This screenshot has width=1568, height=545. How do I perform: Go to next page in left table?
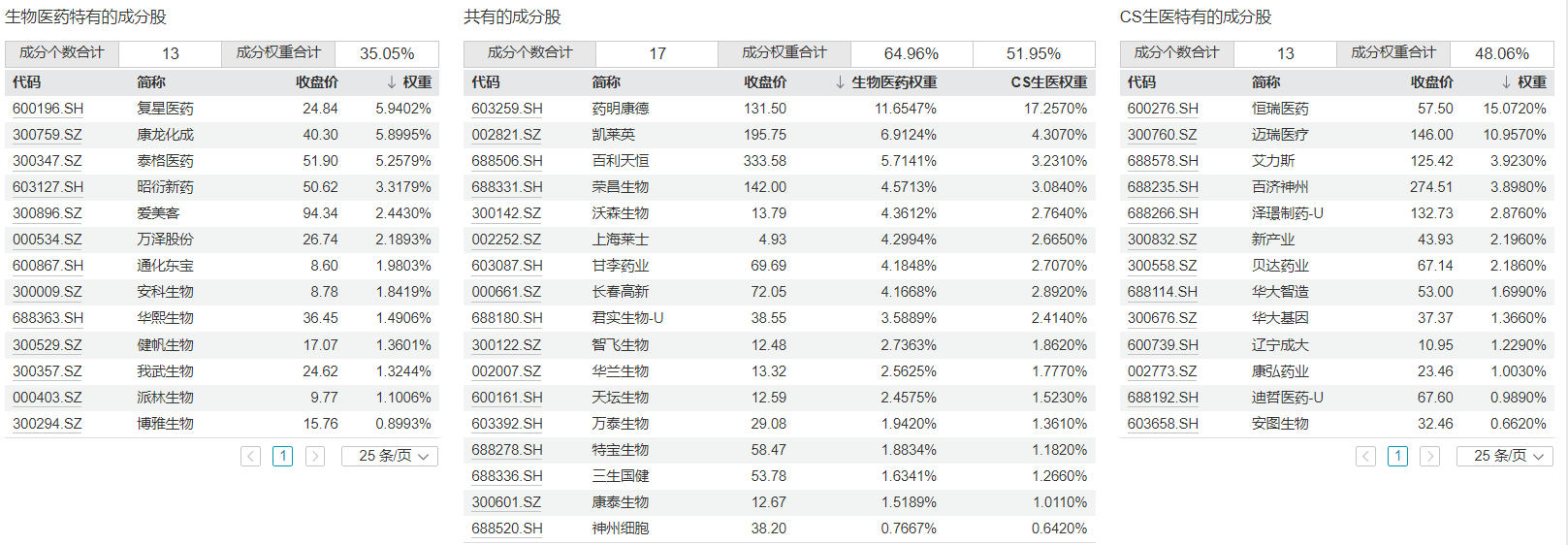[315, 456]
